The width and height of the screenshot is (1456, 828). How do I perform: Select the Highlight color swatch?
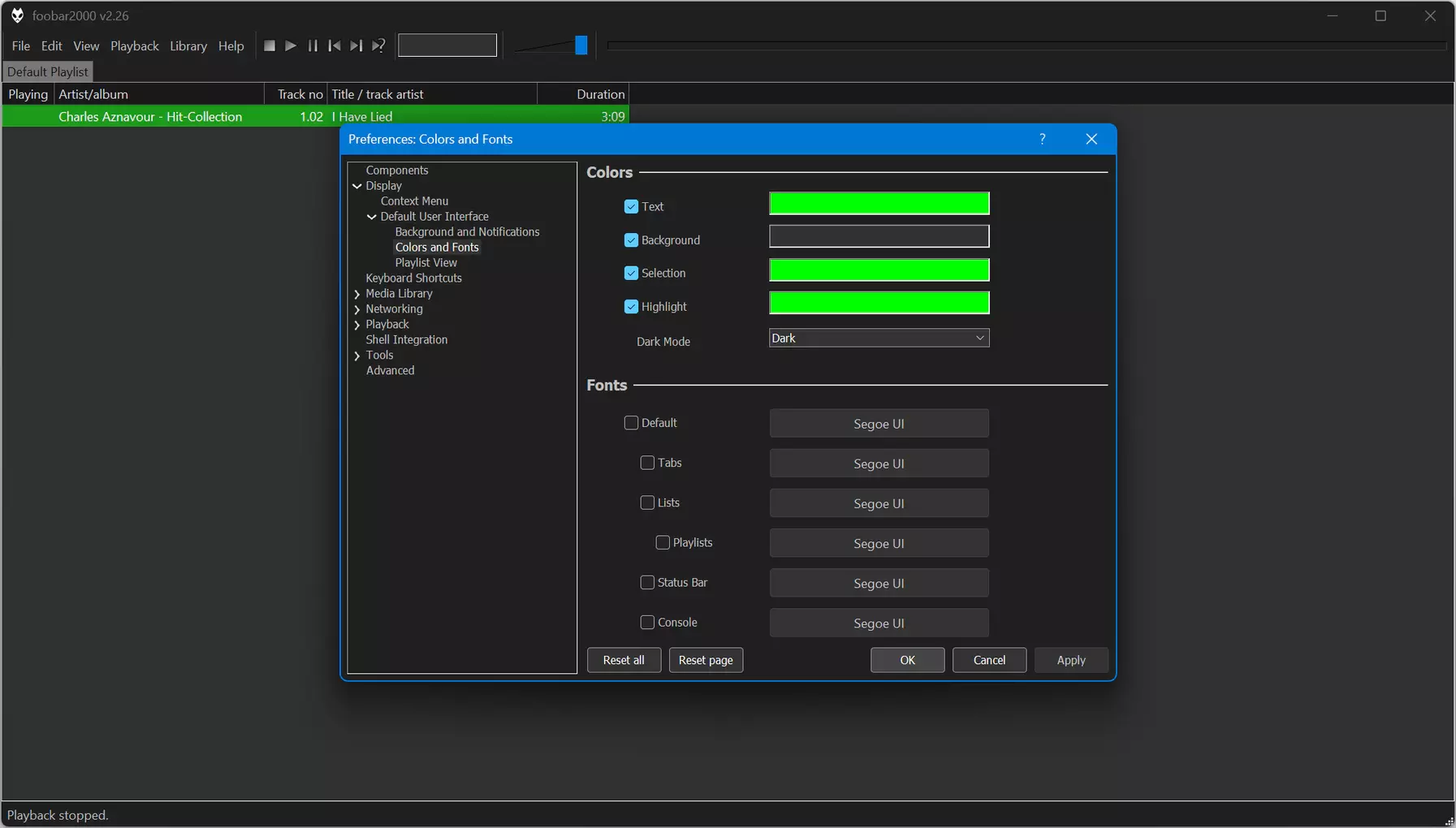point(879,303)
